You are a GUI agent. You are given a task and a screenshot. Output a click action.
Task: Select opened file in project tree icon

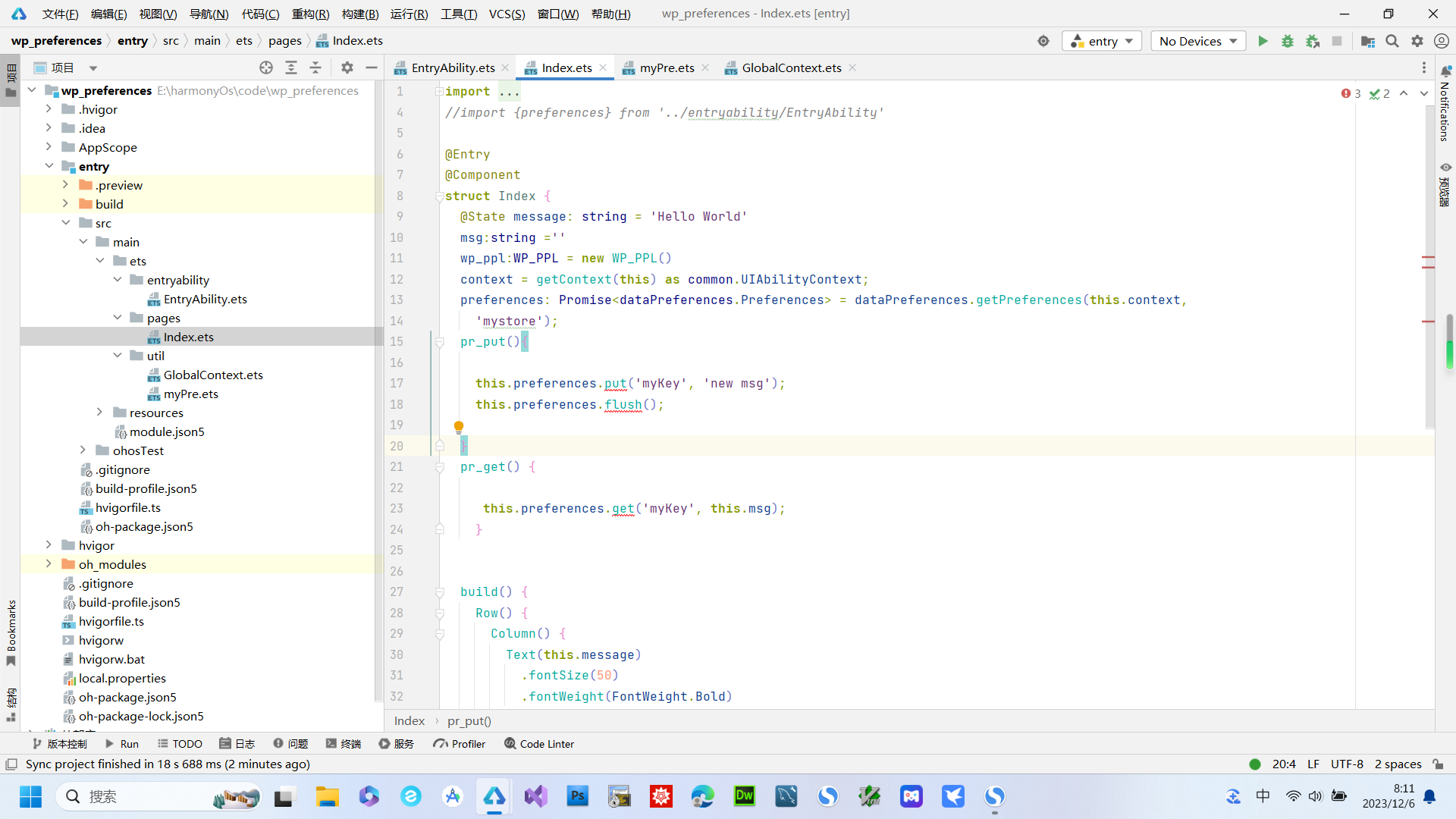coord(266,67)
